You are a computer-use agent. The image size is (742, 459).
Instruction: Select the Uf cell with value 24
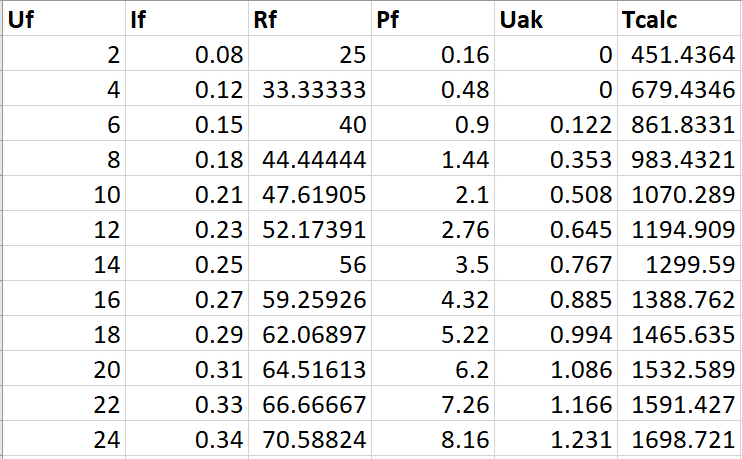62,439
